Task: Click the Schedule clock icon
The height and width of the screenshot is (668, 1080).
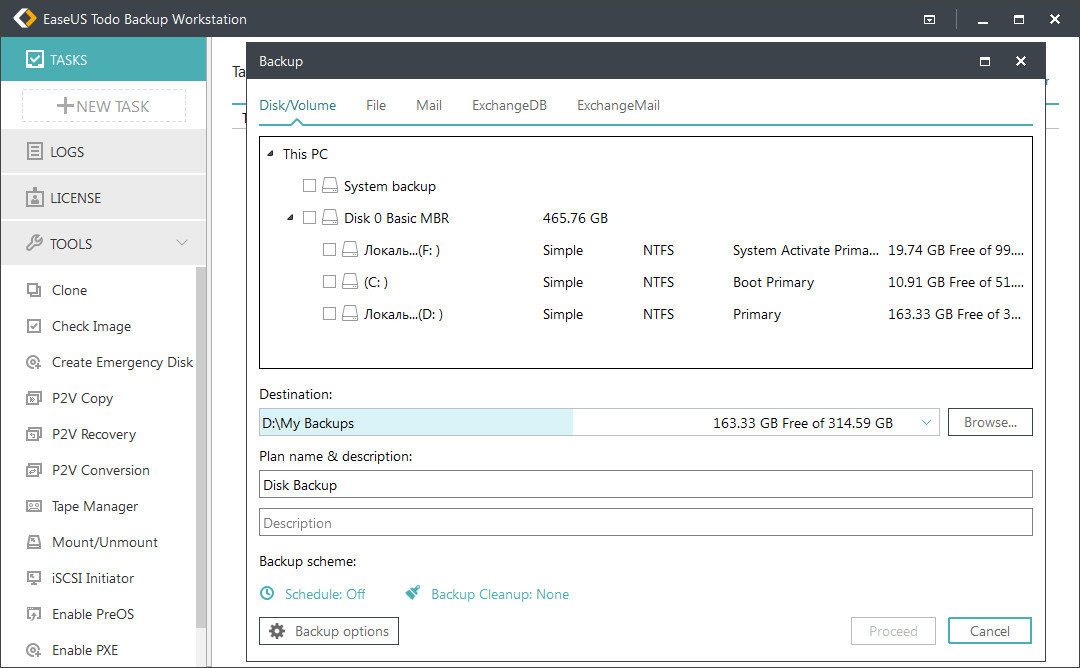Action: pos(267,593)
